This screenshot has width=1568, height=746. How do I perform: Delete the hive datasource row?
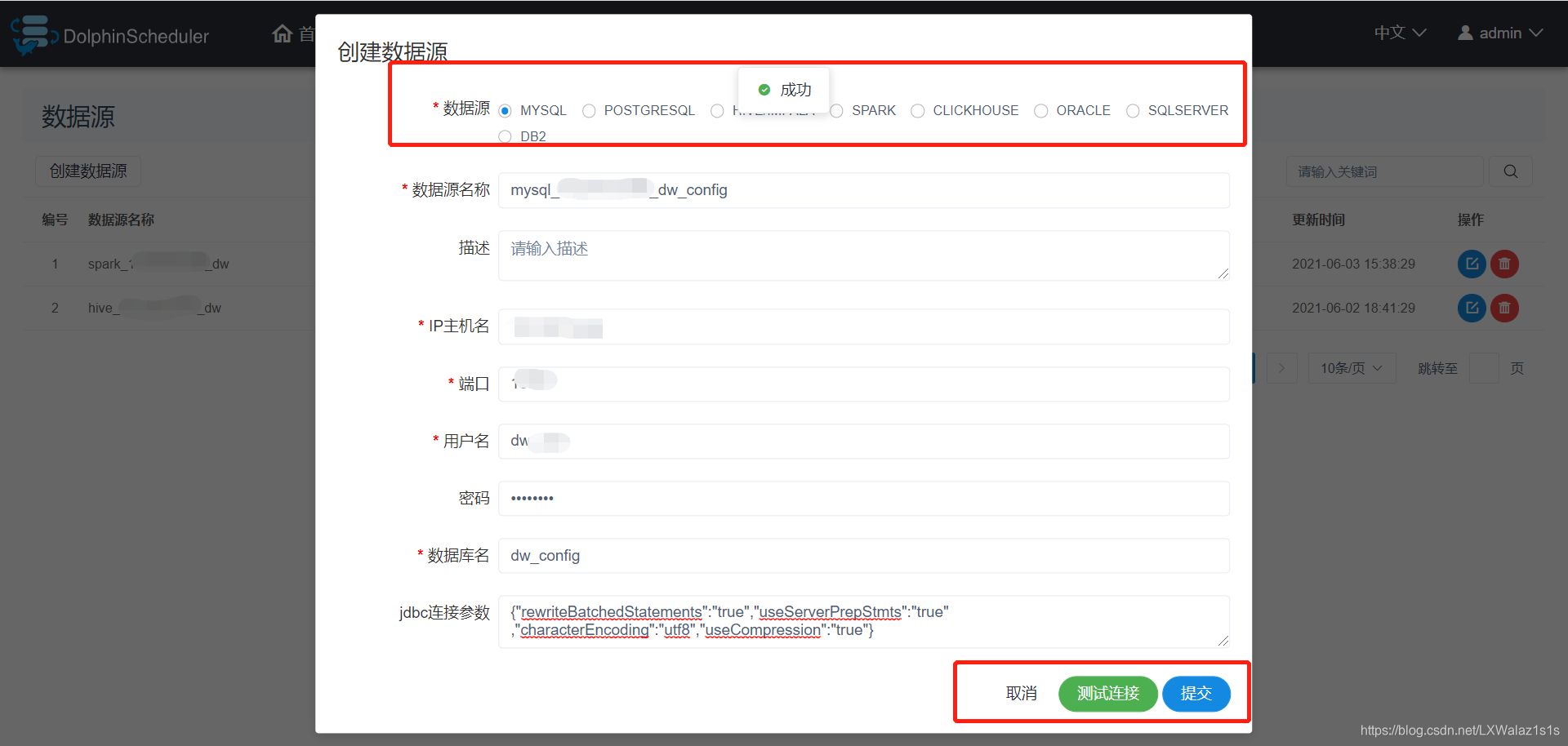coord(1504,308)
